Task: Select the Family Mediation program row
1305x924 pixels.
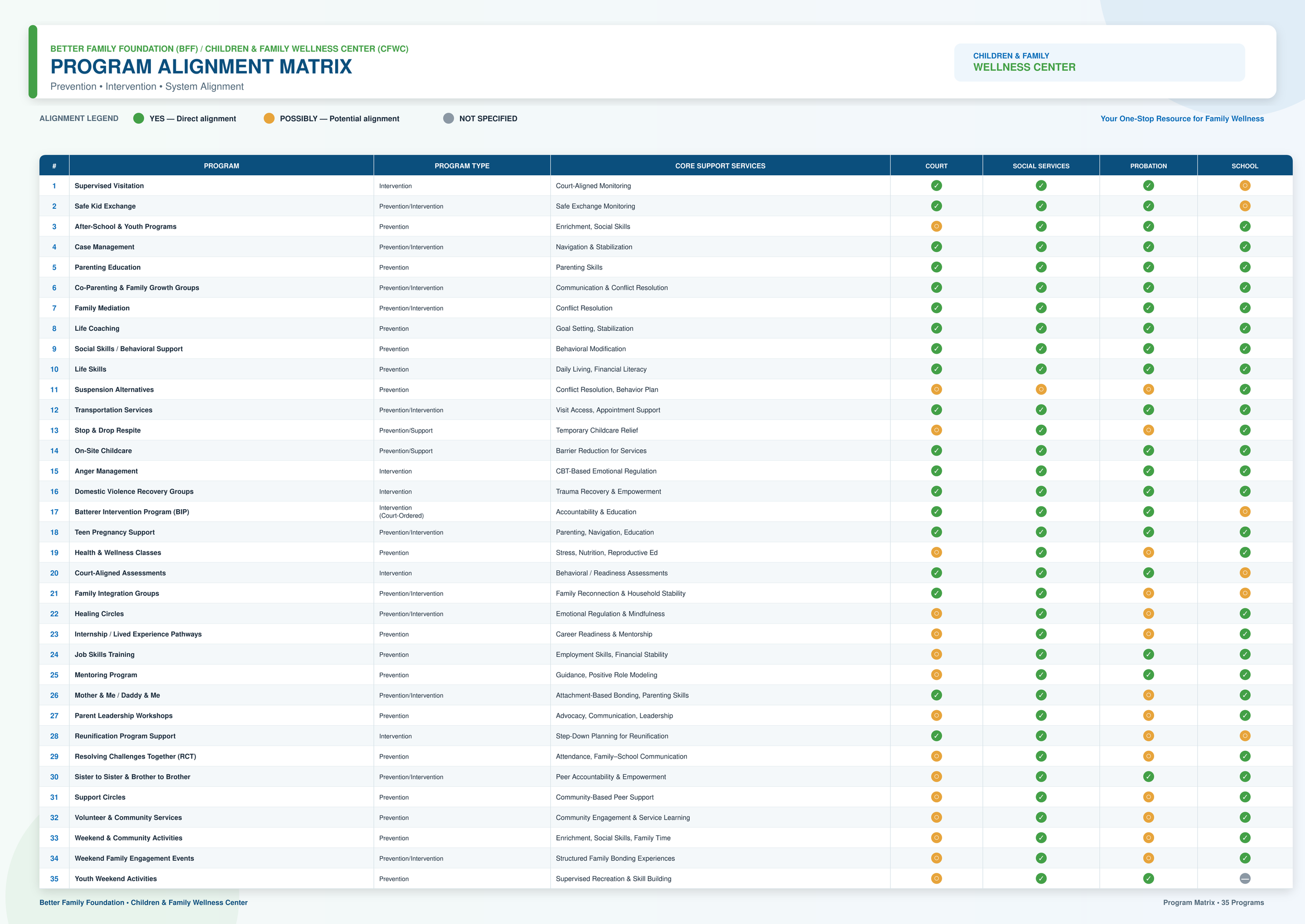Action: pyautogui.click(x=666, y=308)
